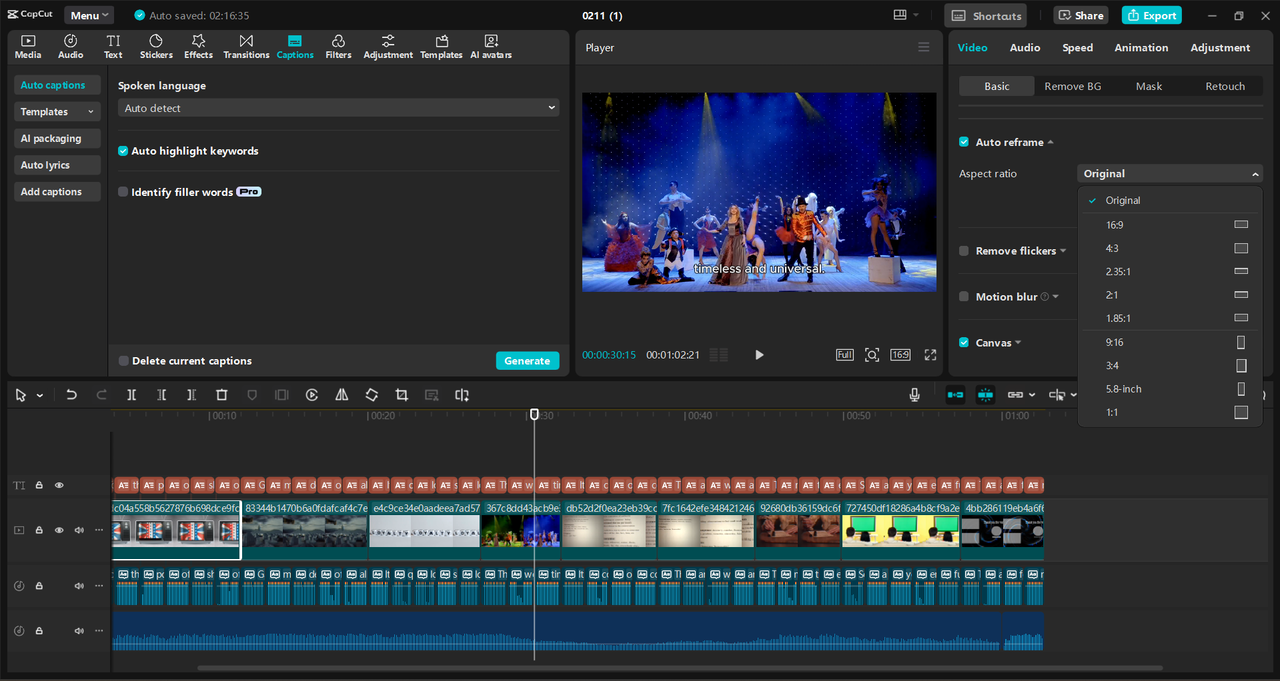The height and width of the screenshot is (681, 1280).
Task: Open the selection tool dropdown arrow
Action: pyautogui.click(x=40, y=396)
